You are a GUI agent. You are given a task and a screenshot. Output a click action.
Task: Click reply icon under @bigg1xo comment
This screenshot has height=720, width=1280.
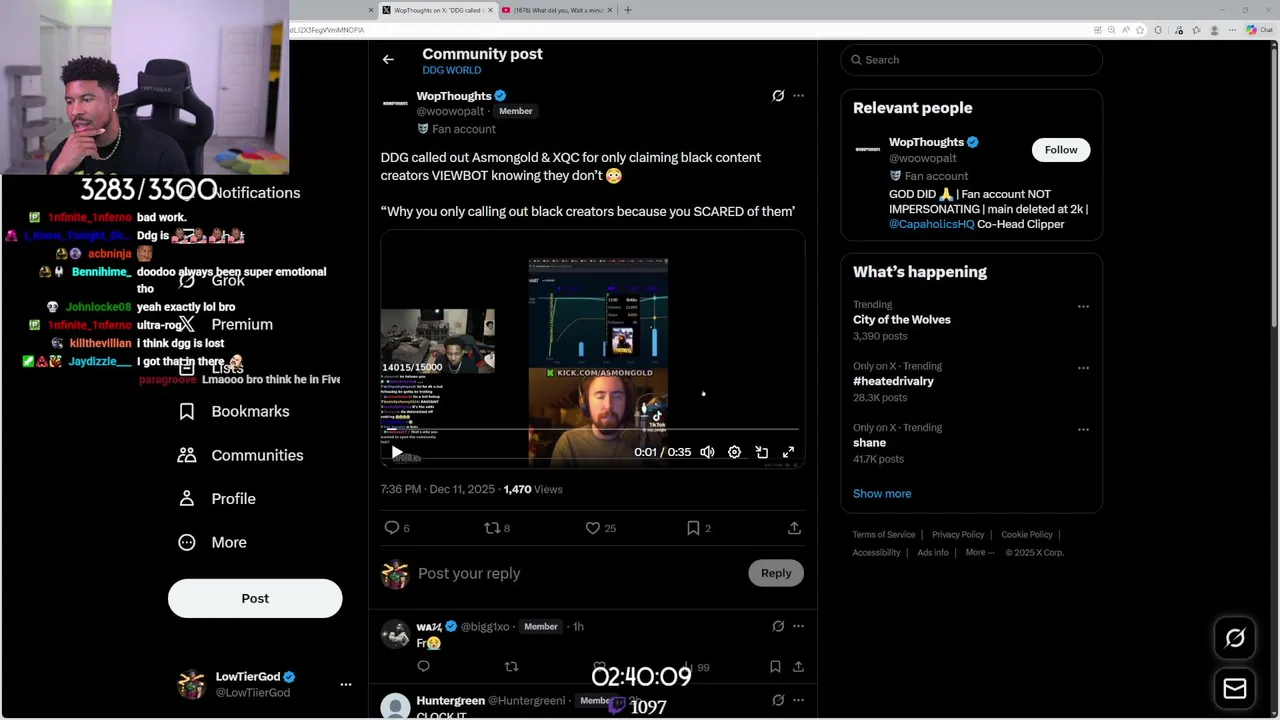click(423, 666)
